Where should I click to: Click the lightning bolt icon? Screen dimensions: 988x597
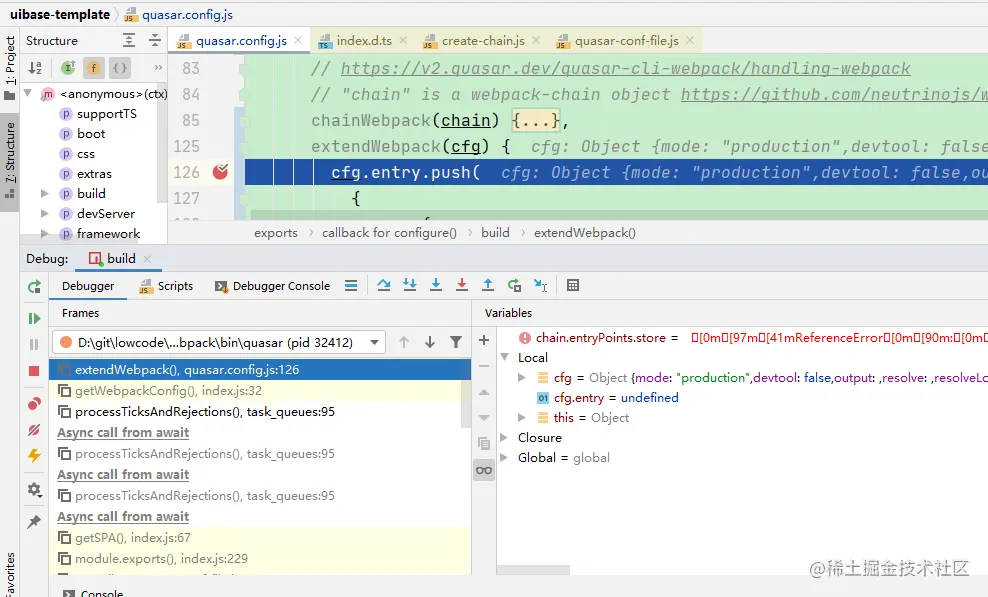(34, 455)
